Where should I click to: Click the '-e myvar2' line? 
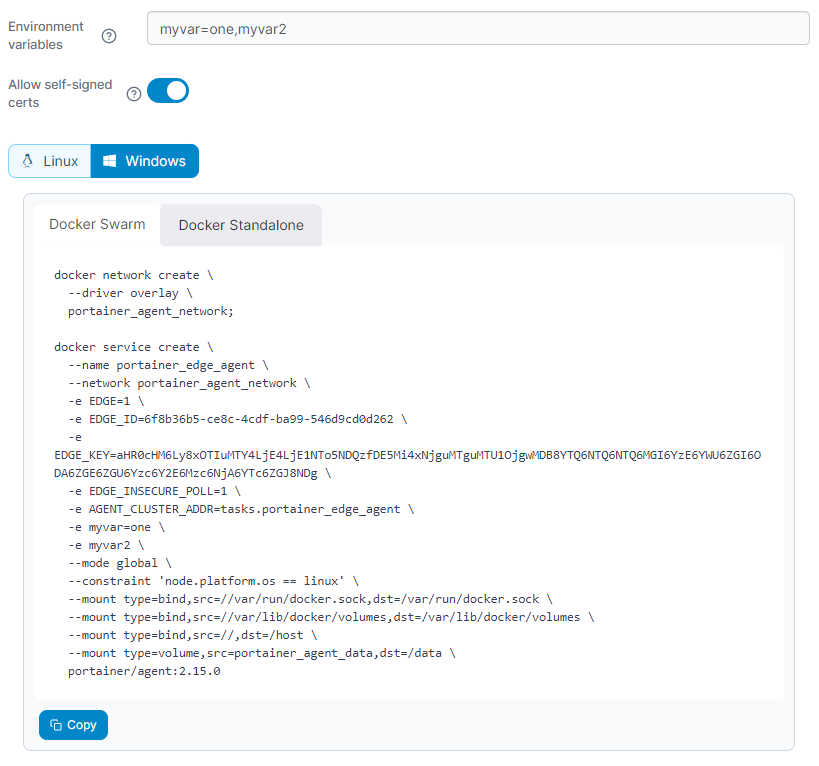click(x=106, y=546)
